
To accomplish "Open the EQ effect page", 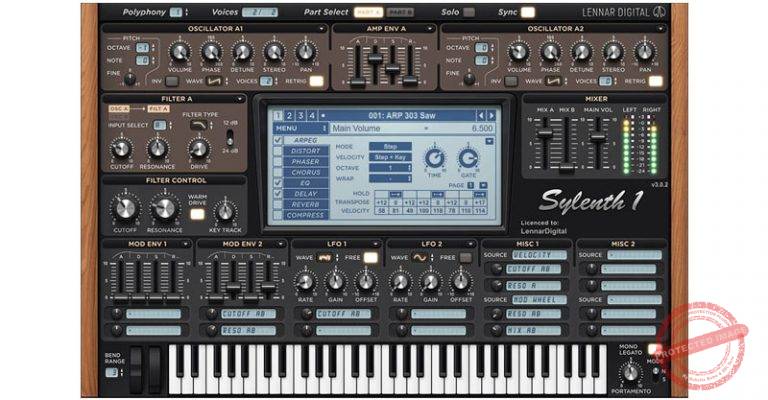I will point(306,183).
